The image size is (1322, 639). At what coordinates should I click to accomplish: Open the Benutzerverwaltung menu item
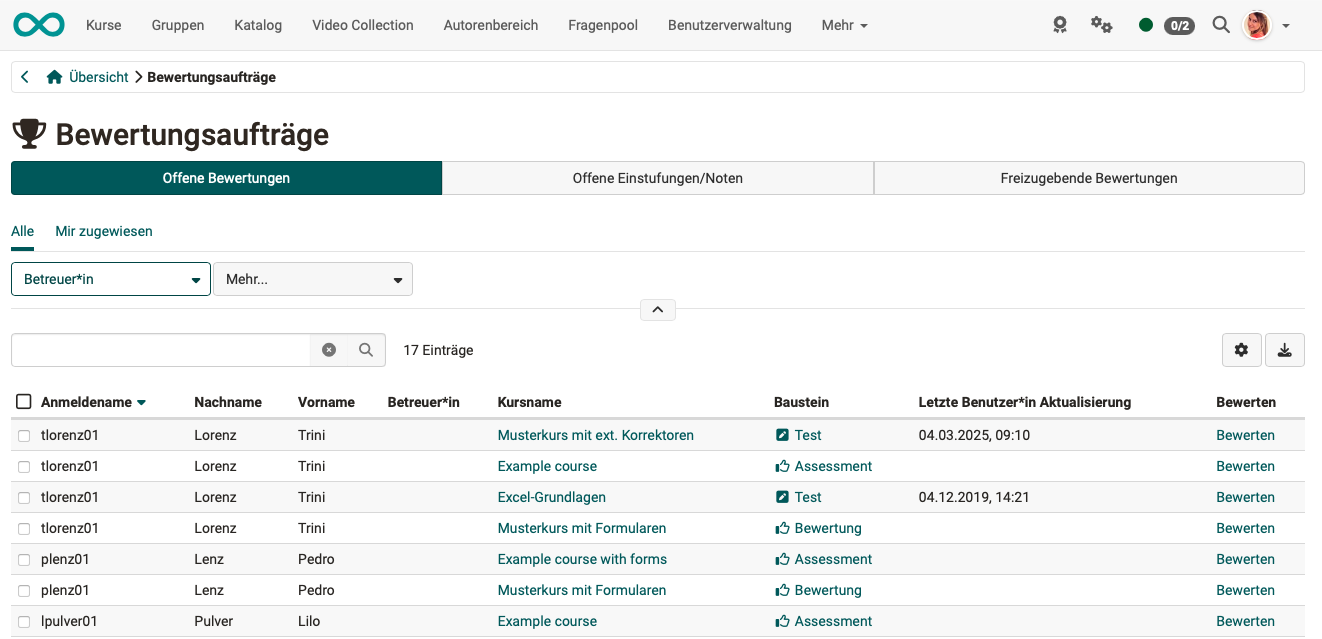[x=729, y=25]
